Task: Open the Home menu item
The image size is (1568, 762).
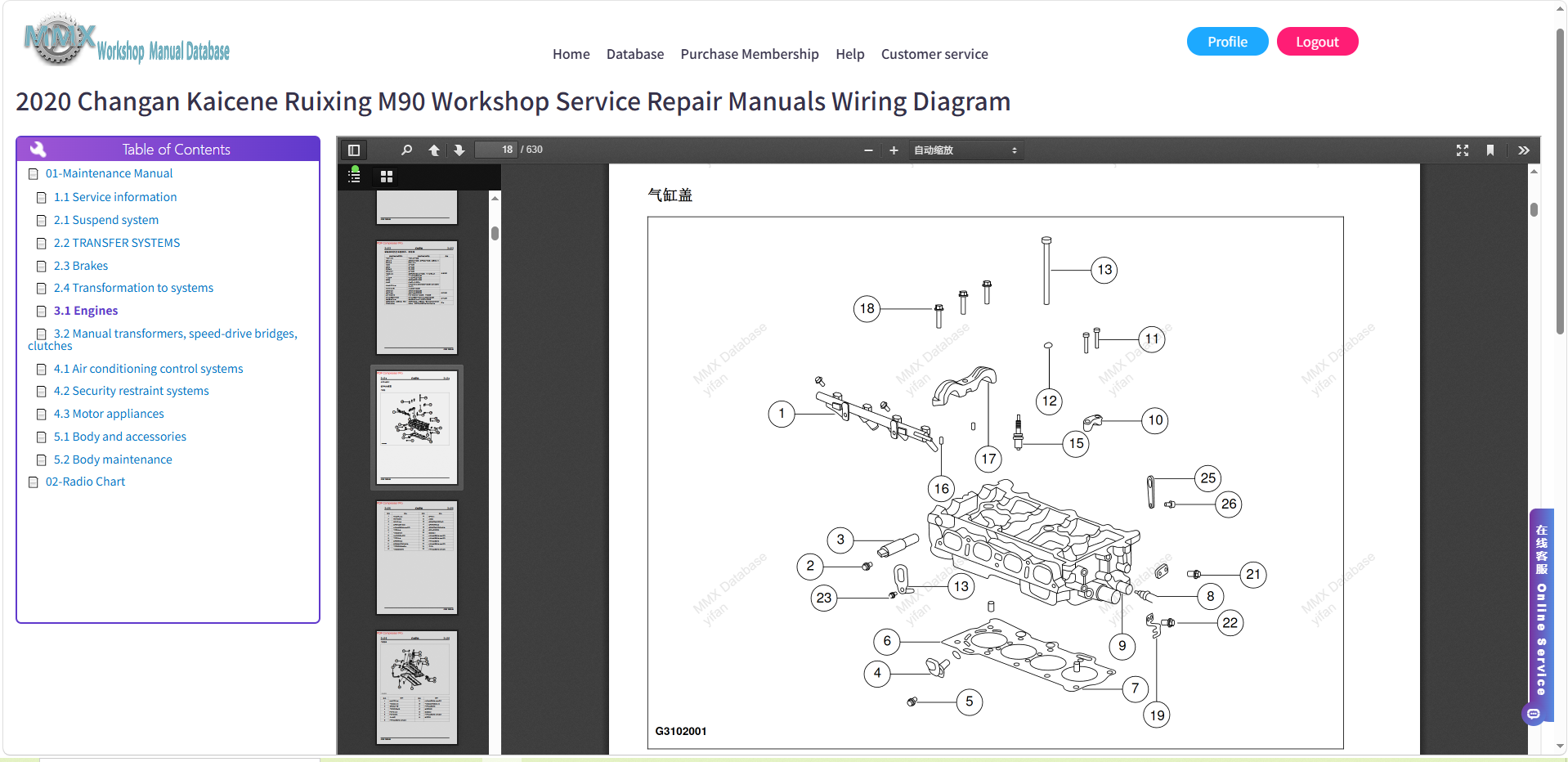Action: point(571,54)
